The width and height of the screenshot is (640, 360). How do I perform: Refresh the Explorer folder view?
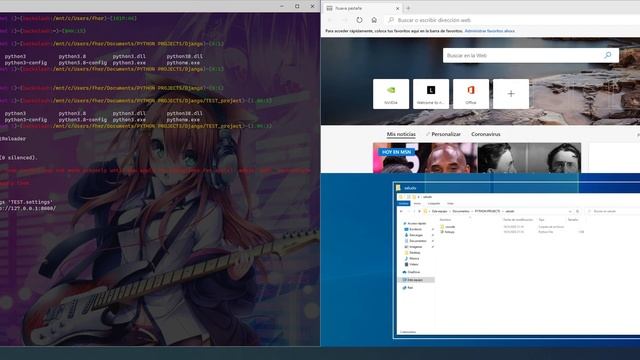578,211
